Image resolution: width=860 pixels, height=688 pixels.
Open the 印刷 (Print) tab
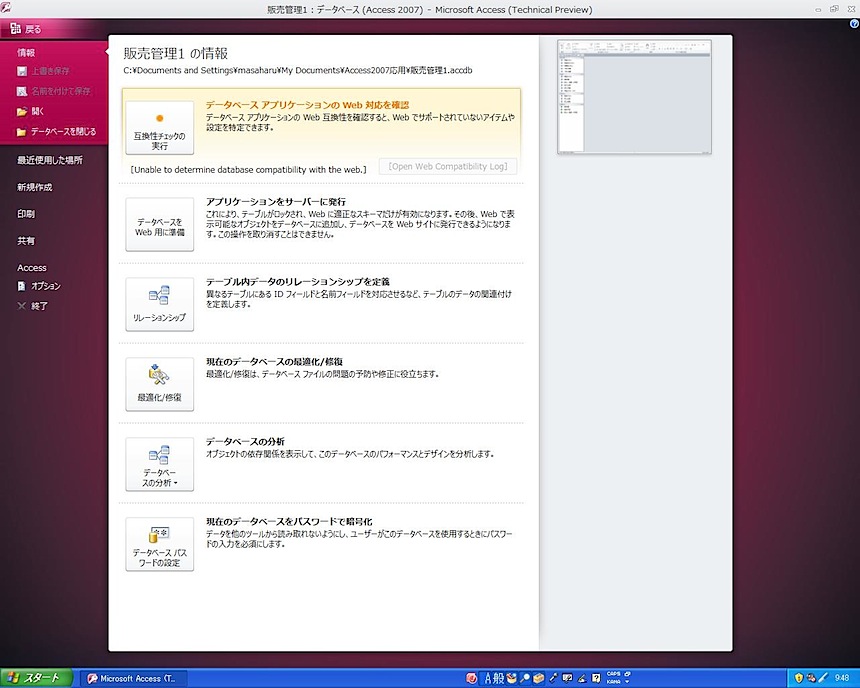click(26, 214)
